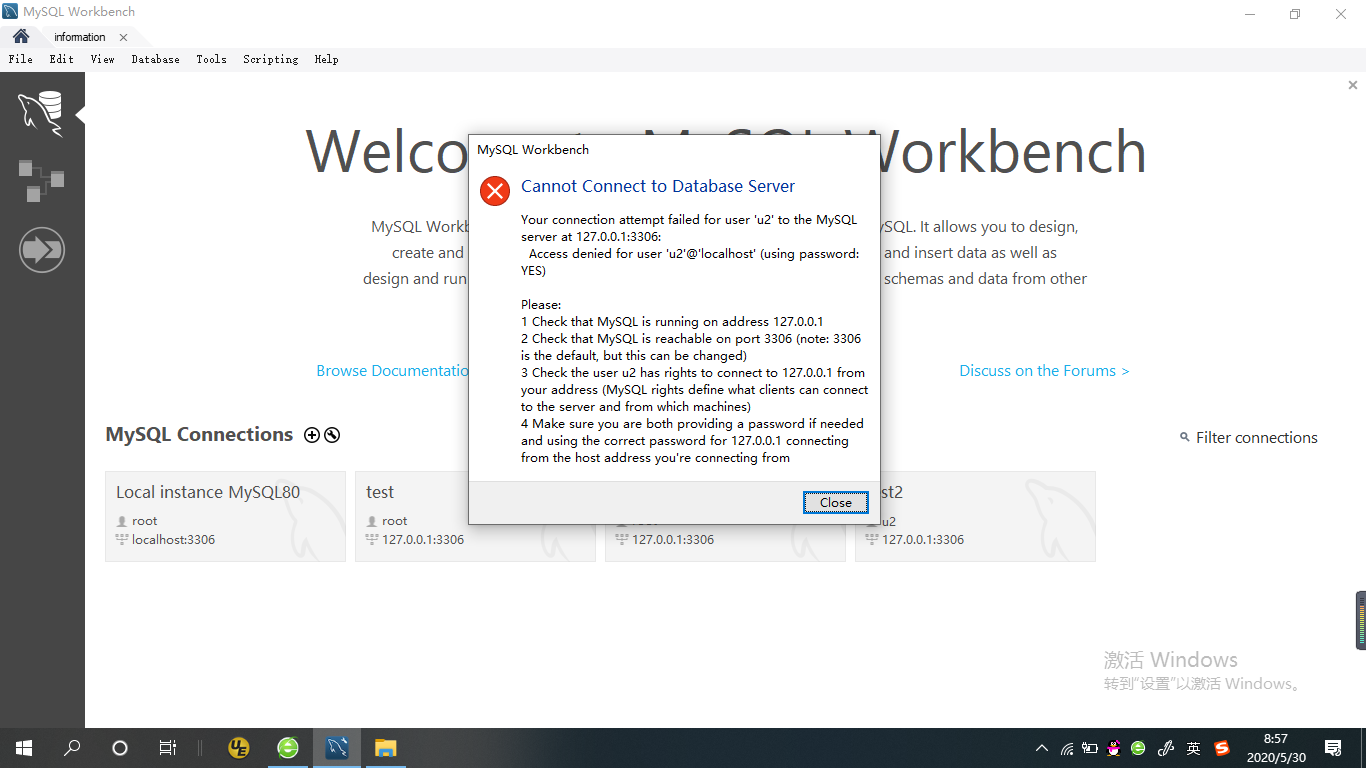The height and width of the screenshot is (768, 1366).
Task: Click the Close button in the error dialog
Action: coord(835,502)
